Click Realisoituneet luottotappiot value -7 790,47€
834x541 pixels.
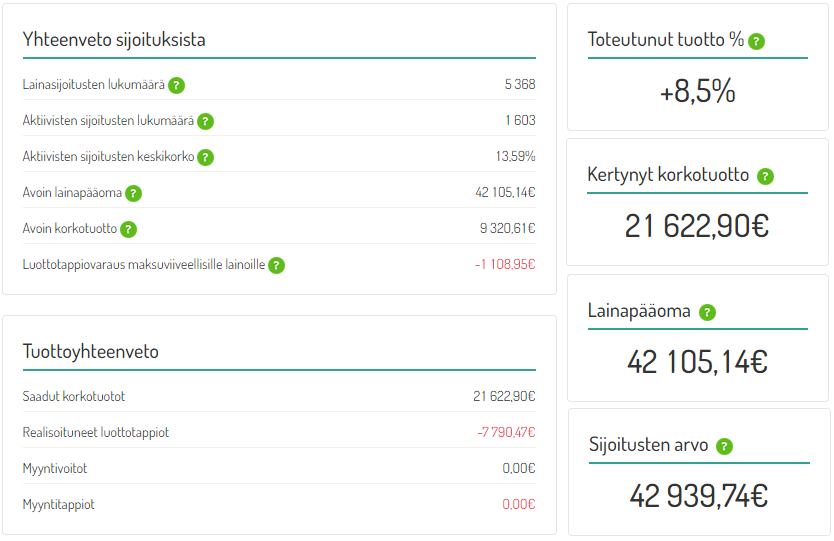[x=506, y=432]
